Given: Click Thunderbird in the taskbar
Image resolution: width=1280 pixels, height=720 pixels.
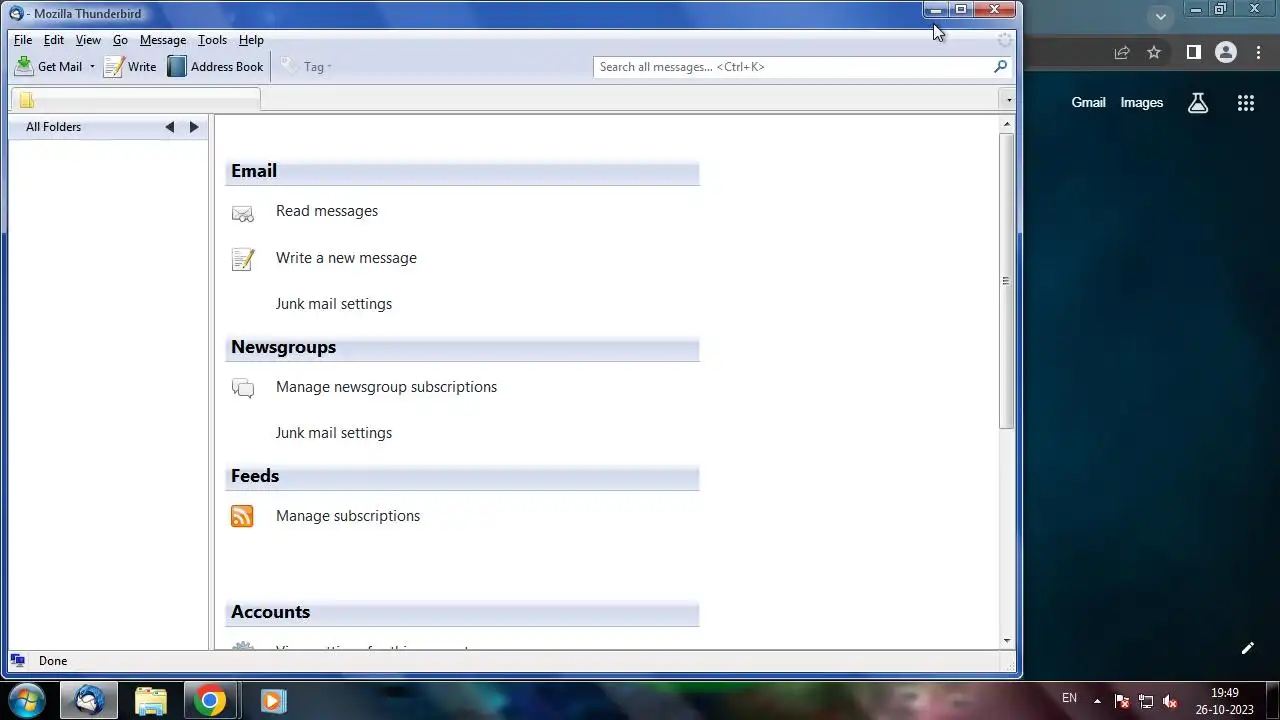Looking at the screenshot, I should pos(89,700).
